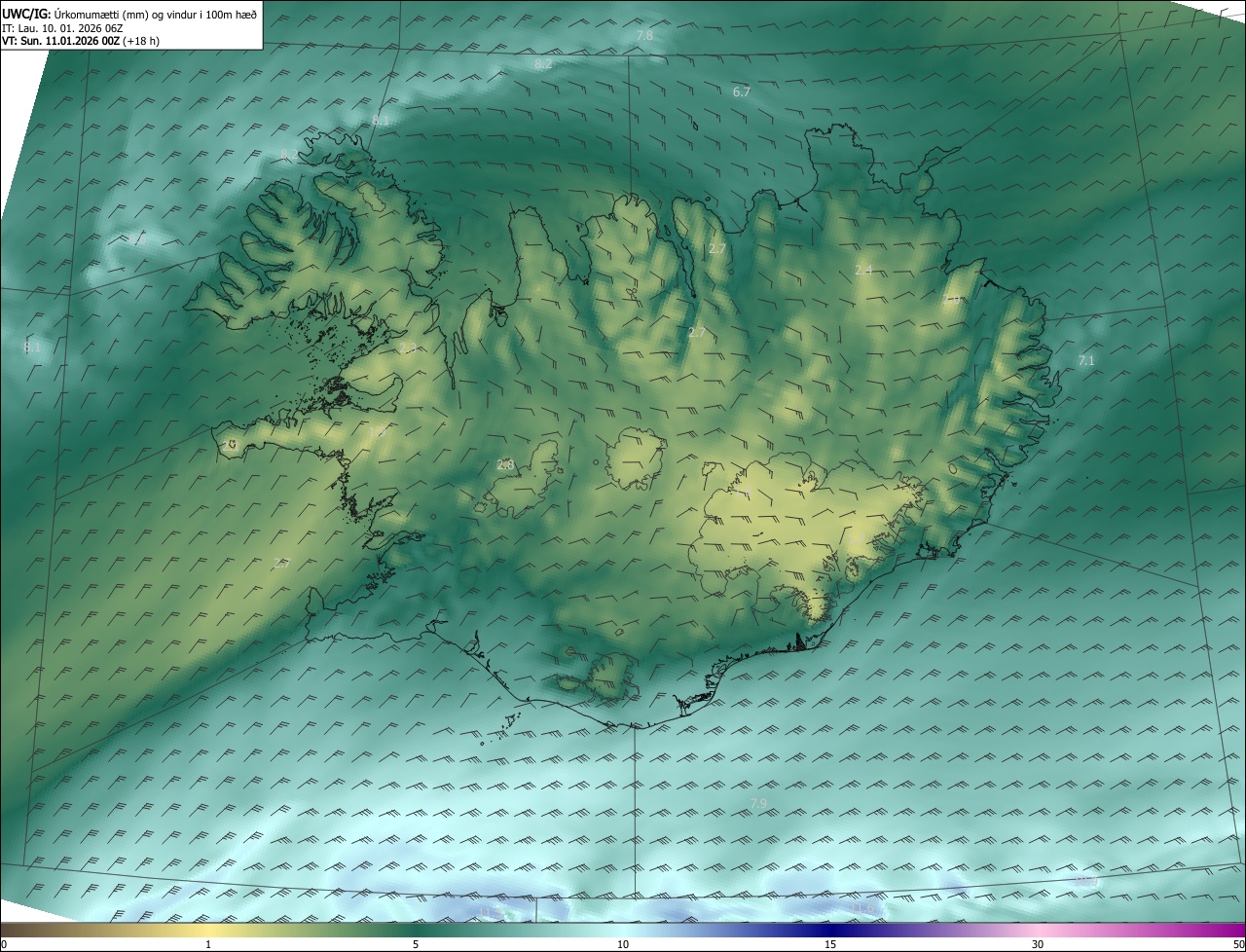Click the title 'UWC/IG: Úrkomumætti (mm) og vindur'
The width and height of the screenshot is (1246, 952).
[129, 14]
